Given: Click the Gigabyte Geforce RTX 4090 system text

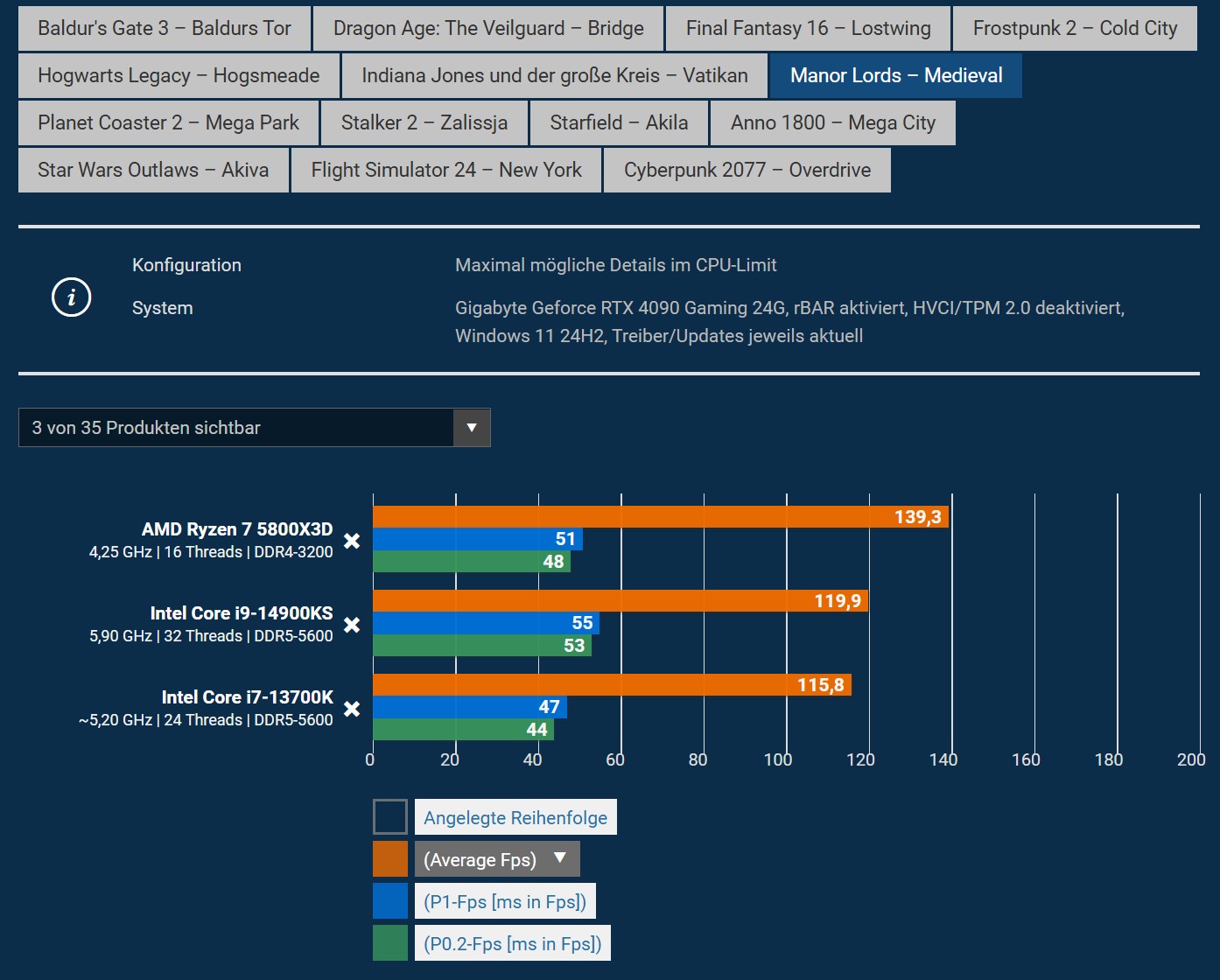Looking at the screenshot, I should [x=789, y=322].
